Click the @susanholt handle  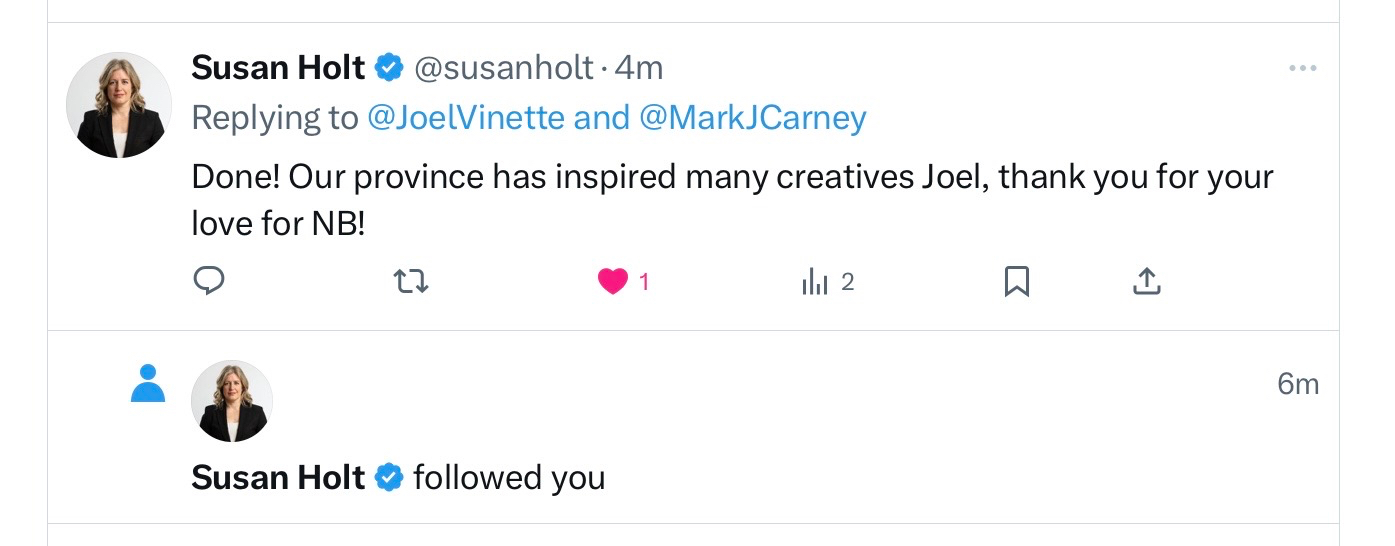pyautogui.click(x=504, y=68)
